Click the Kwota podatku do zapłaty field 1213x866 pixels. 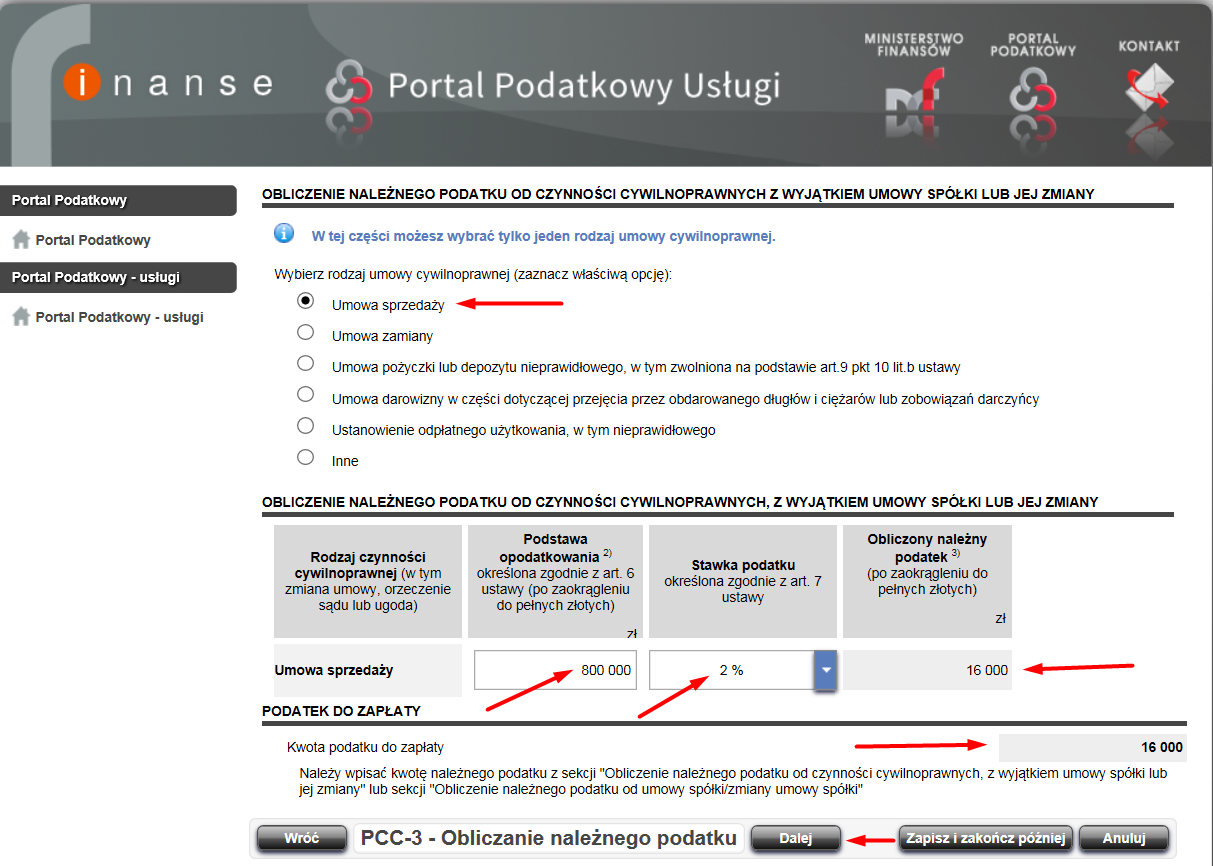pos(1093,748)
